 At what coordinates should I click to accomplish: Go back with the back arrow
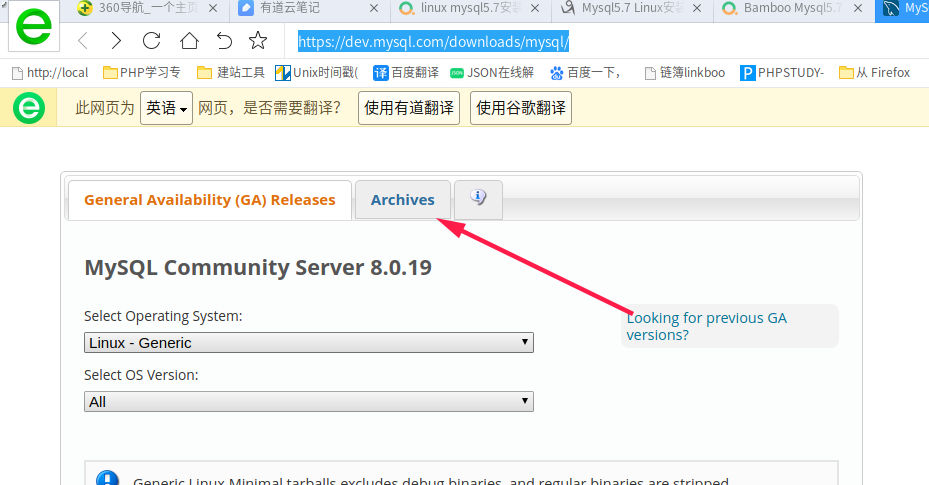[83, 41]
